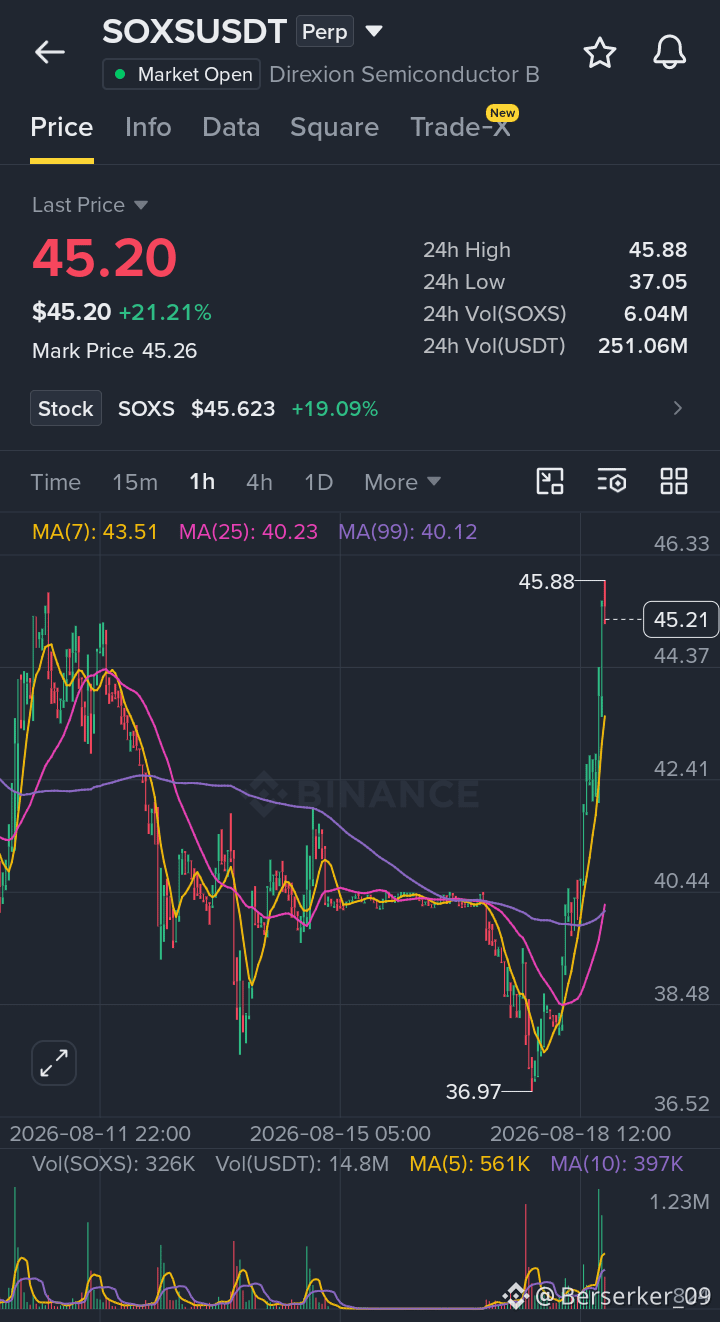Tap the 24h Vol(USDT) value 251.06M
This screenshot has width=720, height=1322.
[643, 346]
